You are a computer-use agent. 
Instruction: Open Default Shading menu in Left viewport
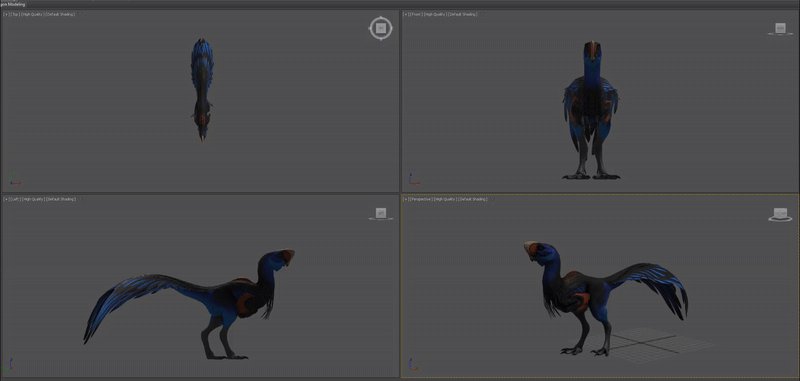click(61, 199)
